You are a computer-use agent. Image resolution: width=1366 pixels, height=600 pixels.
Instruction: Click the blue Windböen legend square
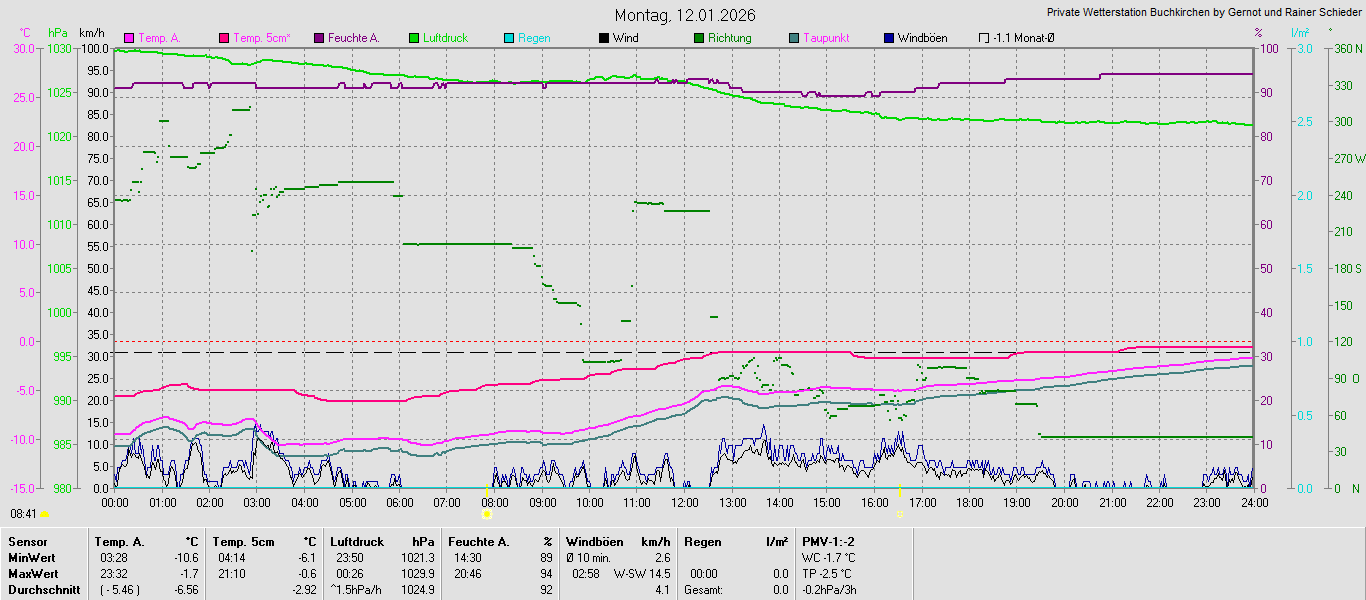point(888,38)
